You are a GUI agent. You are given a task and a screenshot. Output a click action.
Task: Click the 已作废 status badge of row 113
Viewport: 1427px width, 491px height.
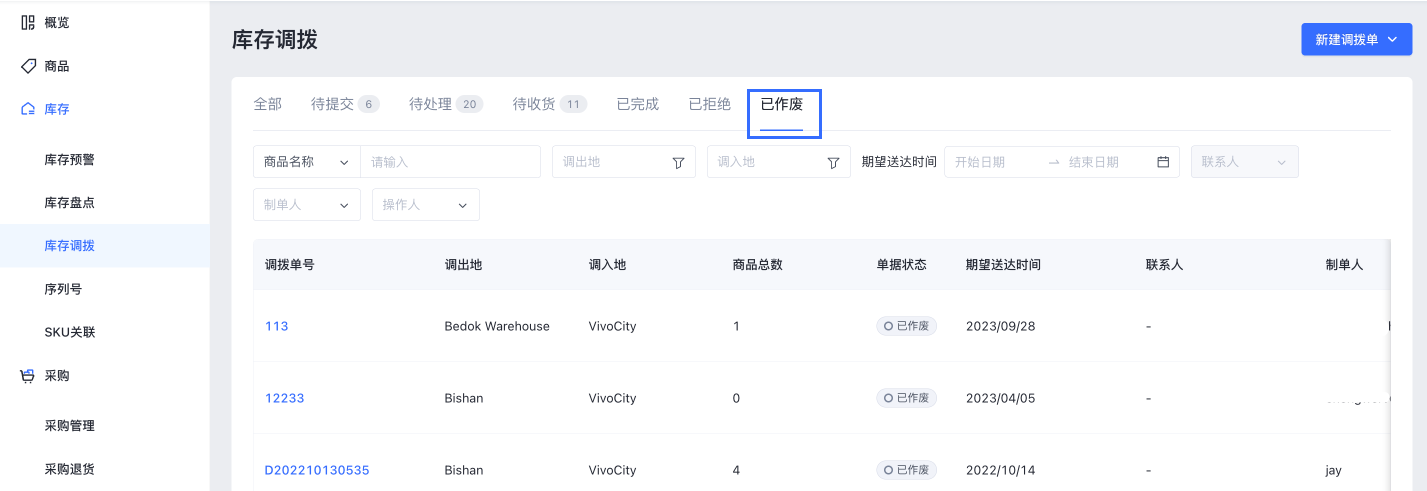tap(907, 326)
